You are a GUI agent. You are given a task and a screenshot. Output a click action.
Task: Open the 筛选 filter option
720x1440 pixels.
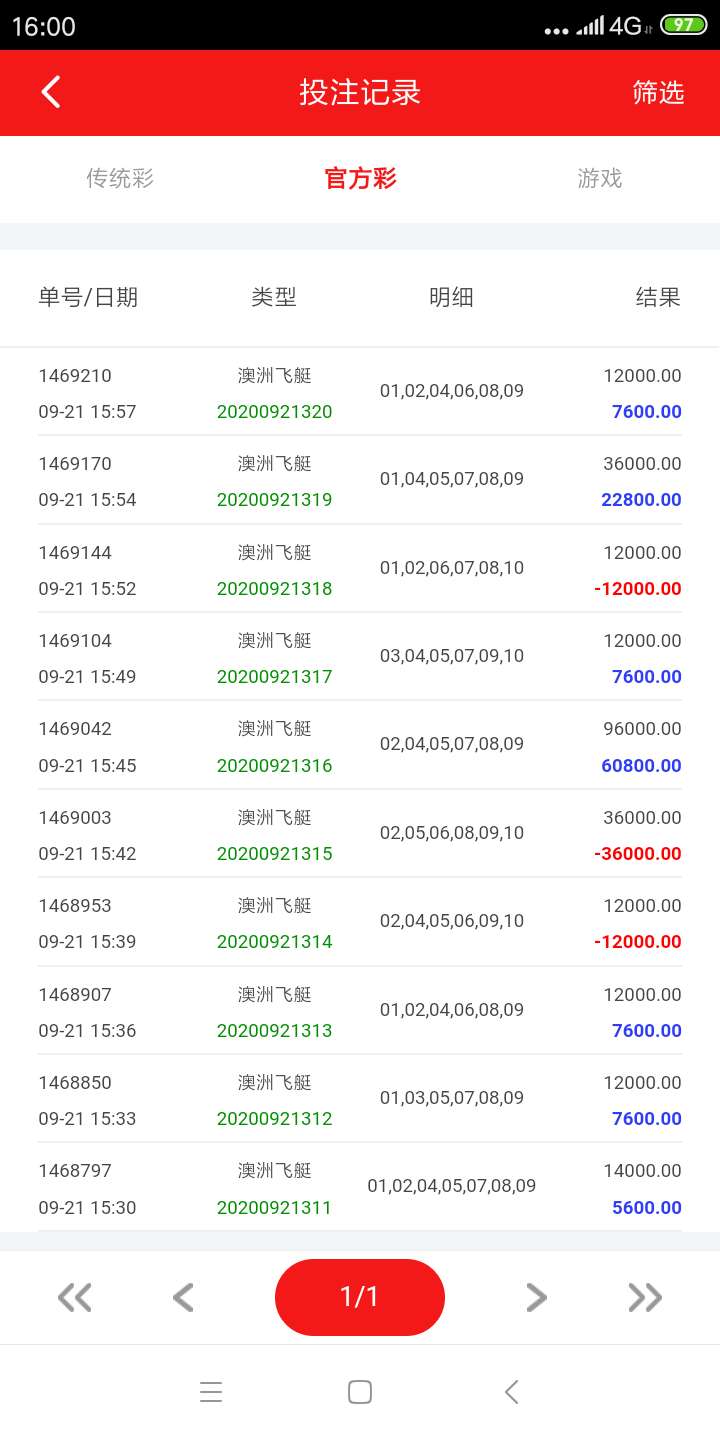coord(658,92)
